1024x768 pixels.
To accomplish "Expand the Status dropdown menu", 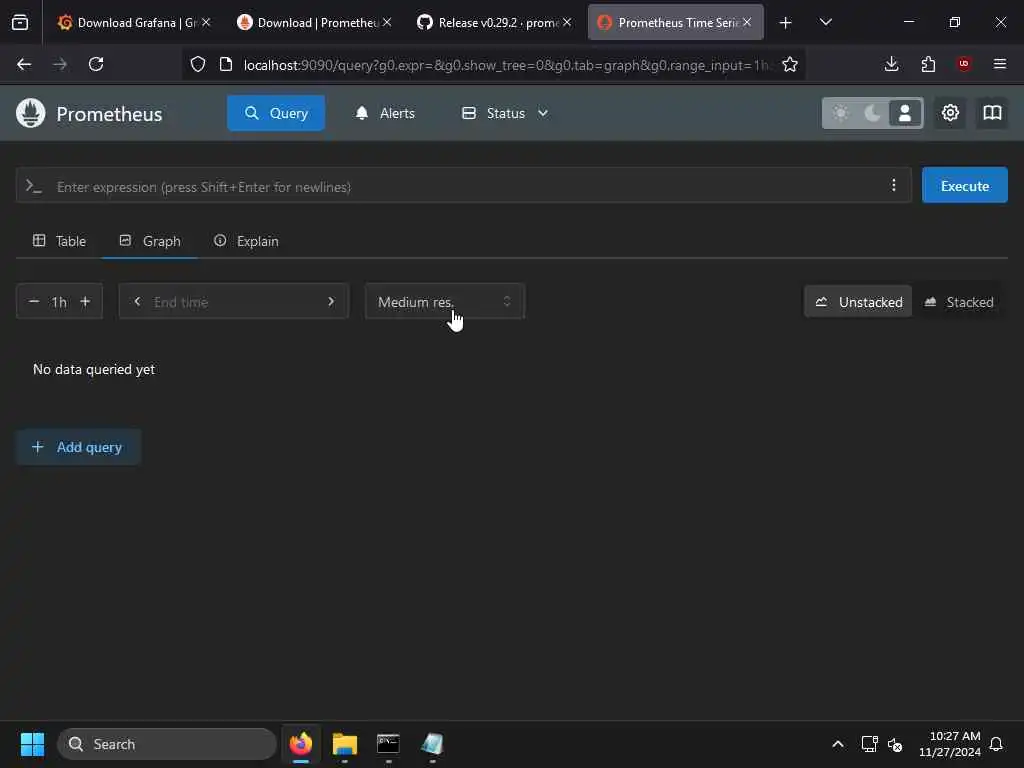I will 505,113.
